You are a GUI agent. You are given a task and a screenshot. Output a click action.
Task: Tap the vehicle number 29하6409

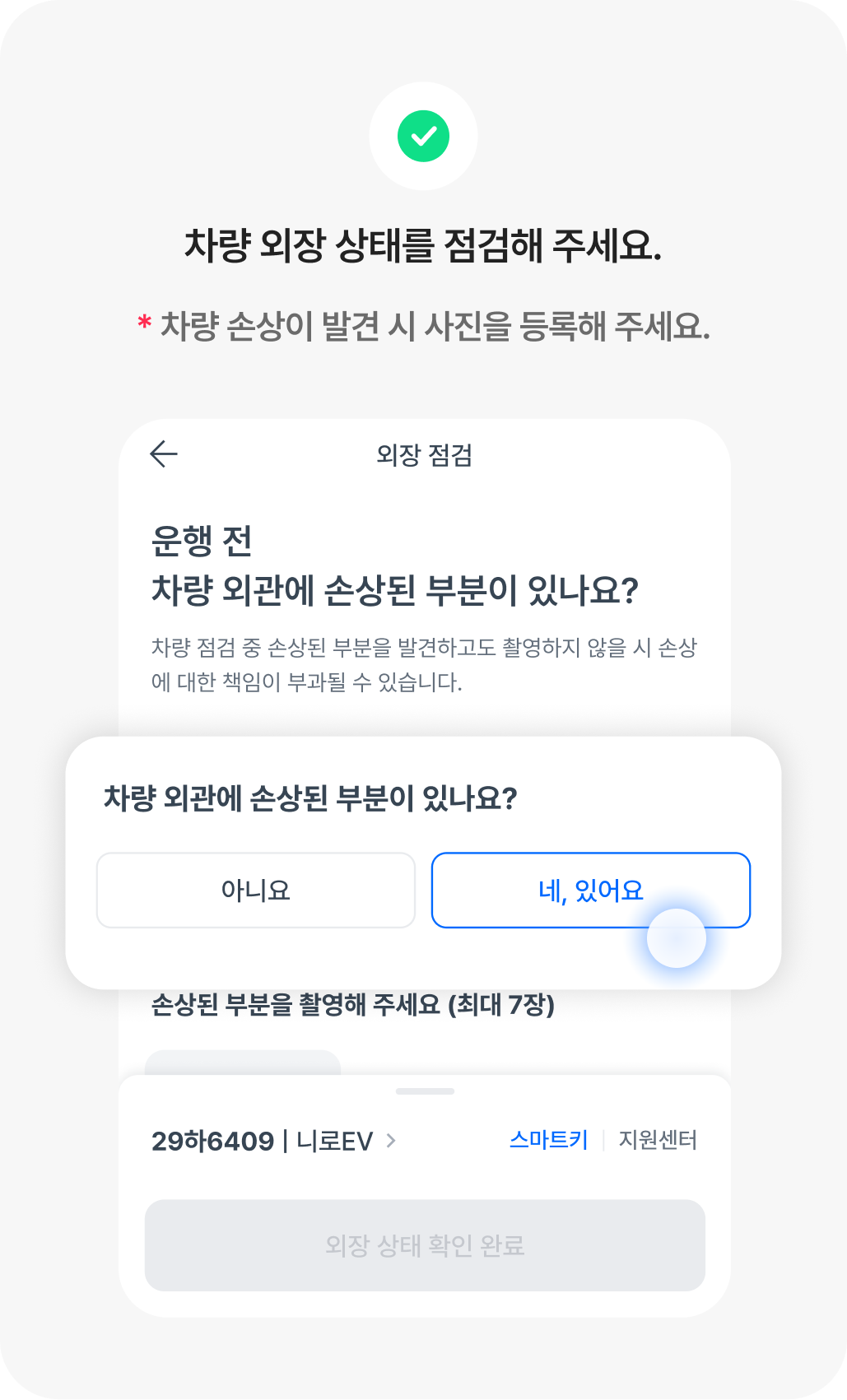click(x=212, y=1142)
